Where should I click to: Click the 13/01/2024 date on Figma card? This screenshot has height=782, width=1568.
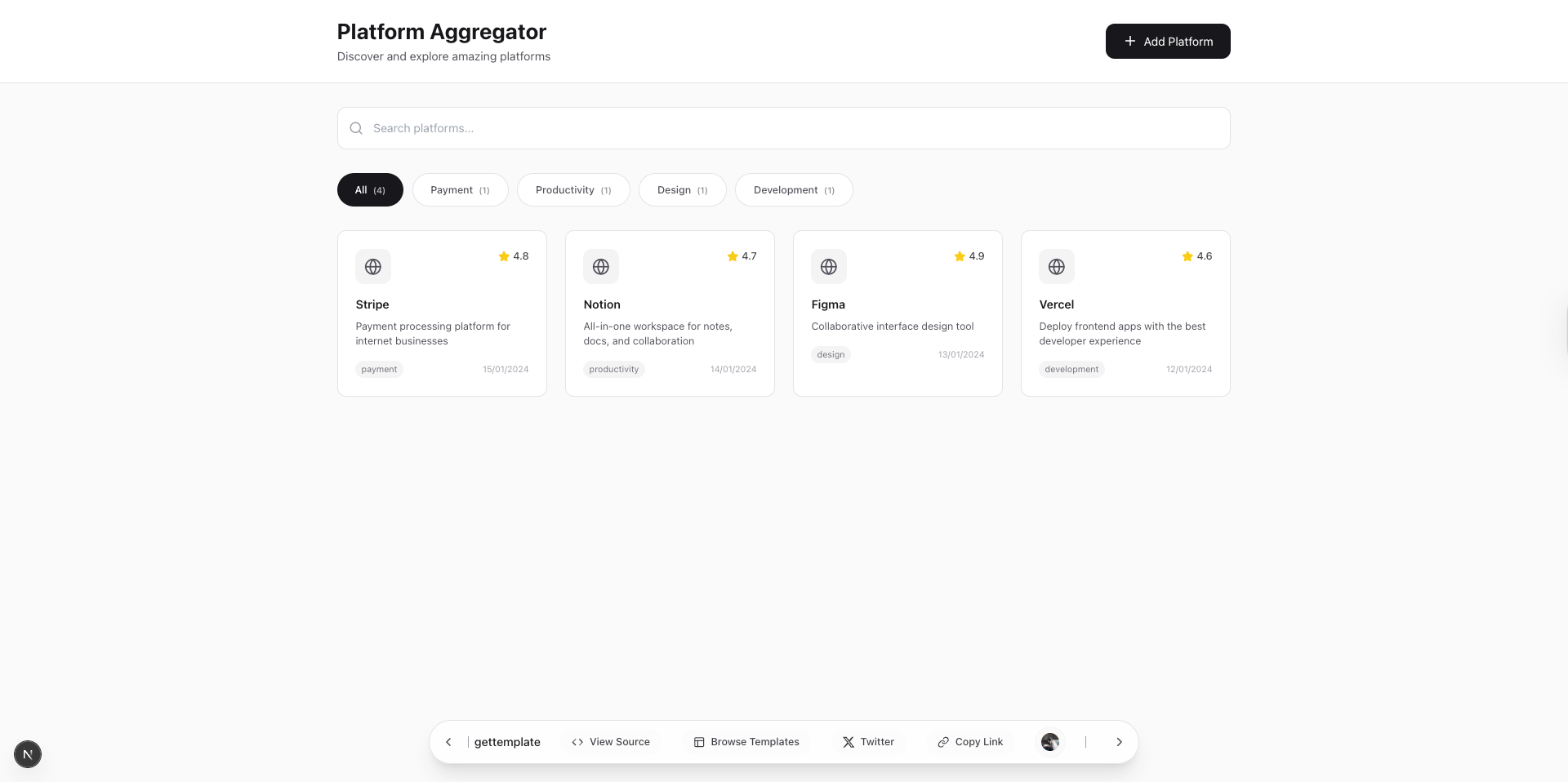[x=961, y=355]
